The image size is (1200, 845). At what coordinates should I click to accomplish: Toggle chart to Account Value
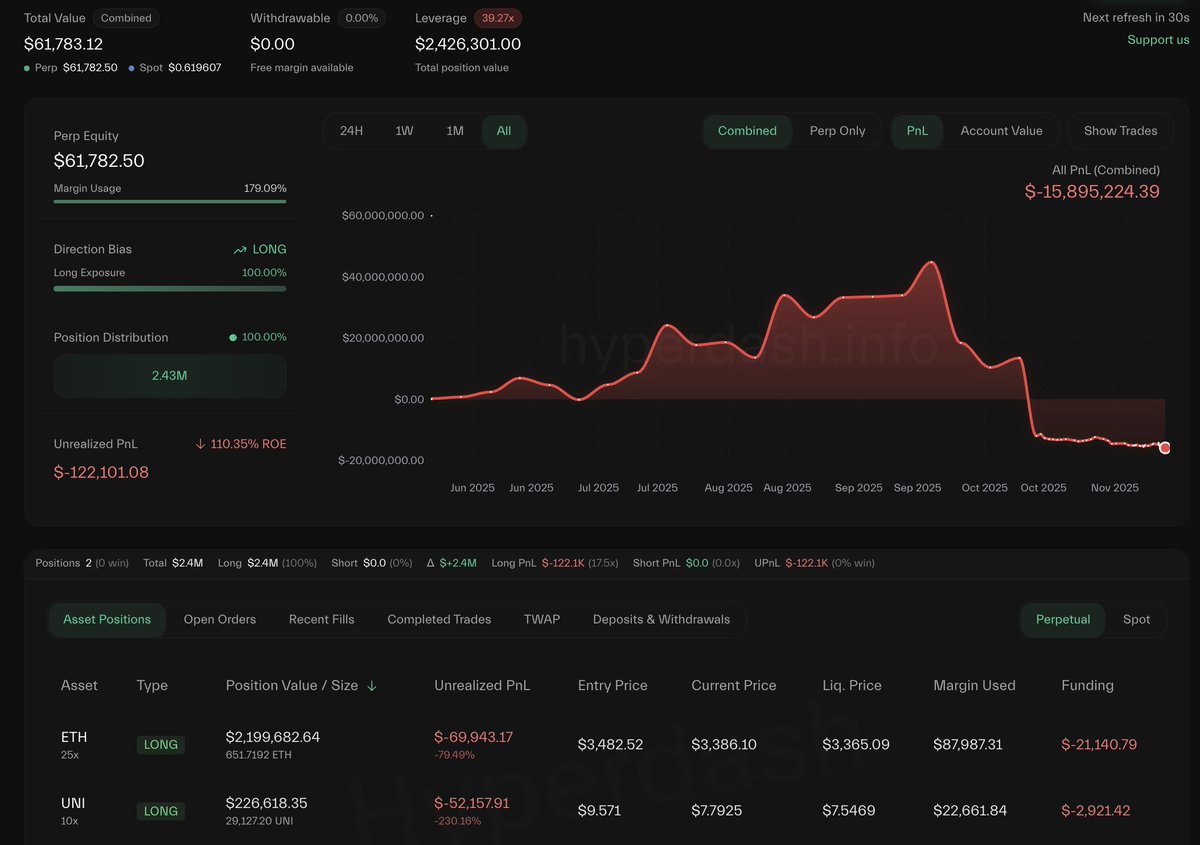1001,131
